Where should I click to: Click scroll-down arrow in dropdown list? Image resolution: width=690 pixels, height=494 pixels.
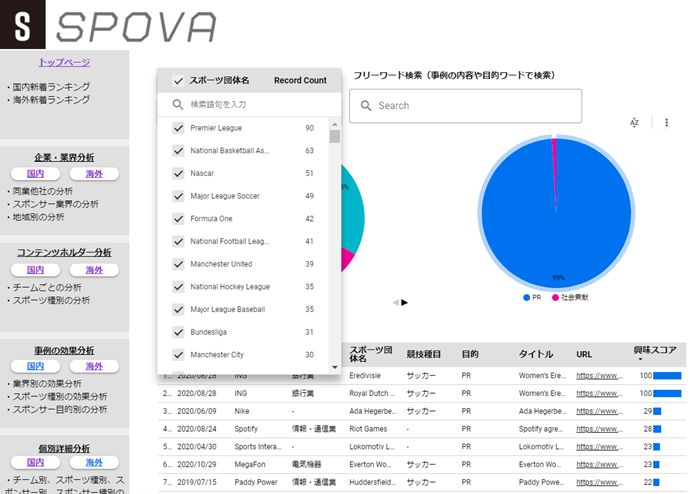point(335,367)
